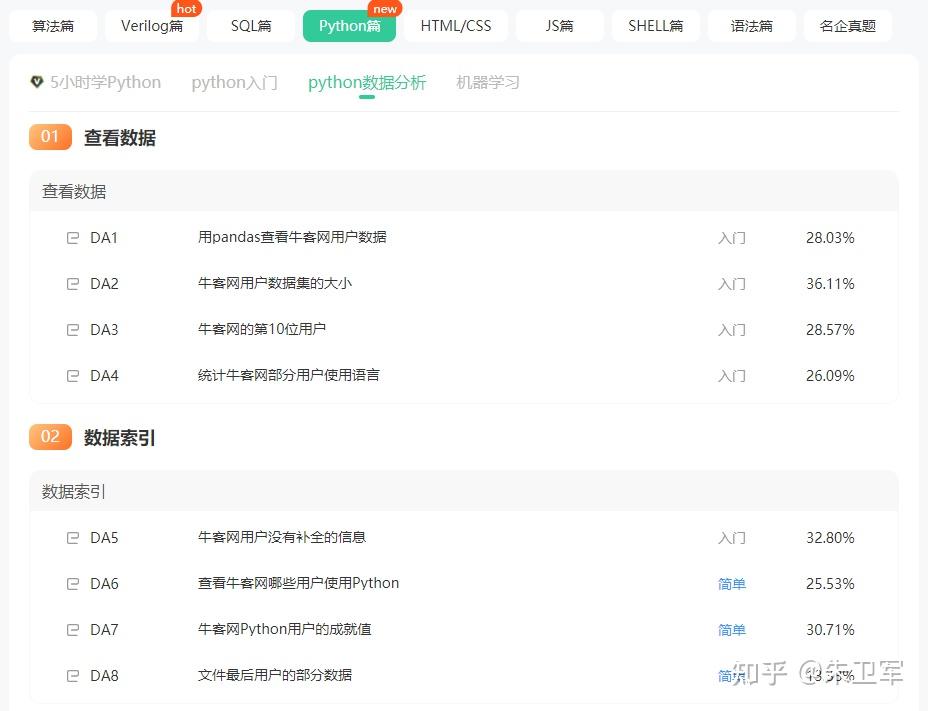Switch to the HTML/CSS tab
Image resolution: width=928 pixels, height=711 pixels.
[x=456, y=26]
